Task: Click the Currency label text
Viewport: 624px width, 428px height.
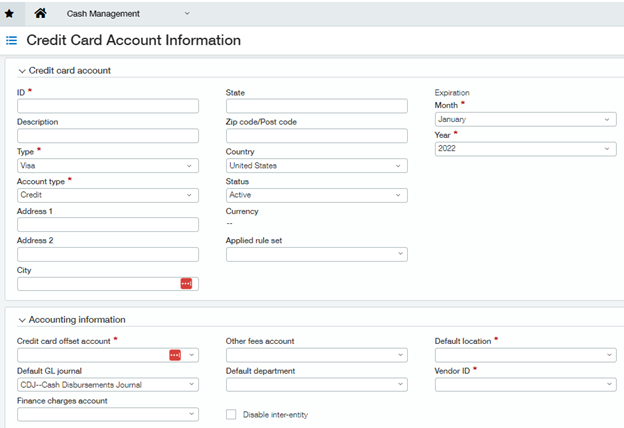Action: [242, 211]
